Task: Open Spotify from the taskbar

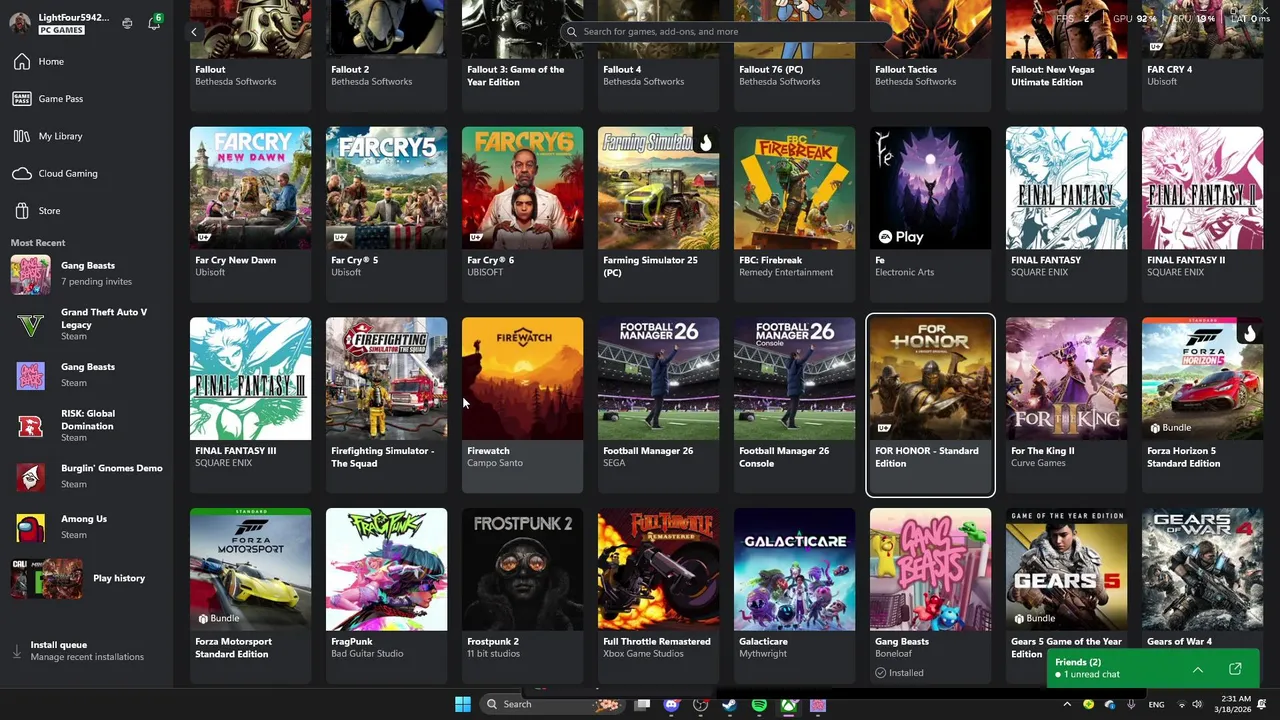Action: point(759,705)
